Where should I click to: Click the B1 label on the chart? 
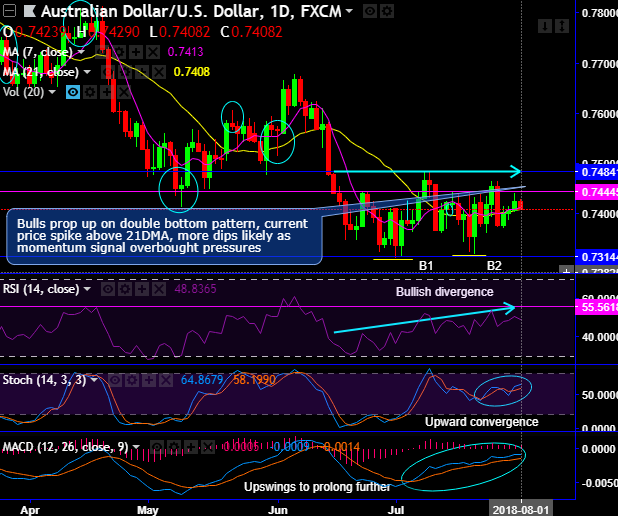[x=426, y=266]
